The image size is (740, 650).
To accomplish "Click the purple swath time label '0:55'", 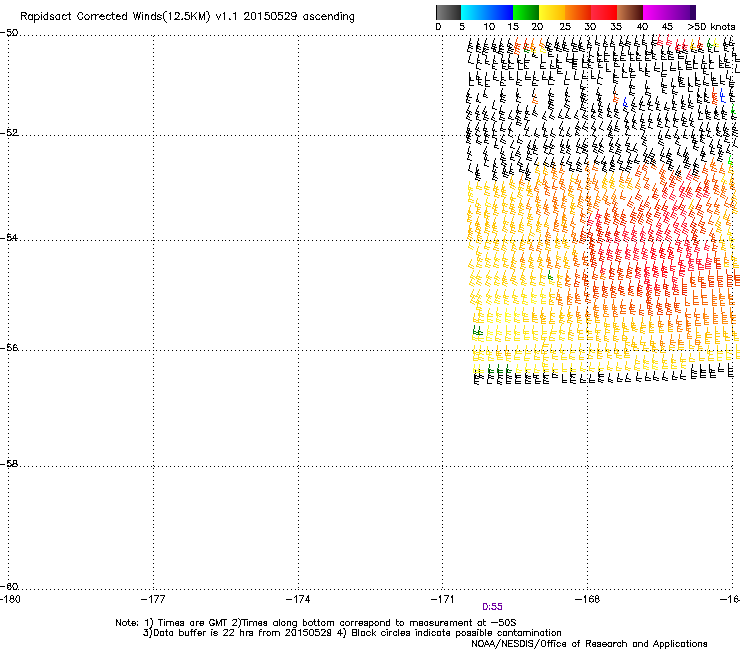I will click(x=492, y=607).
